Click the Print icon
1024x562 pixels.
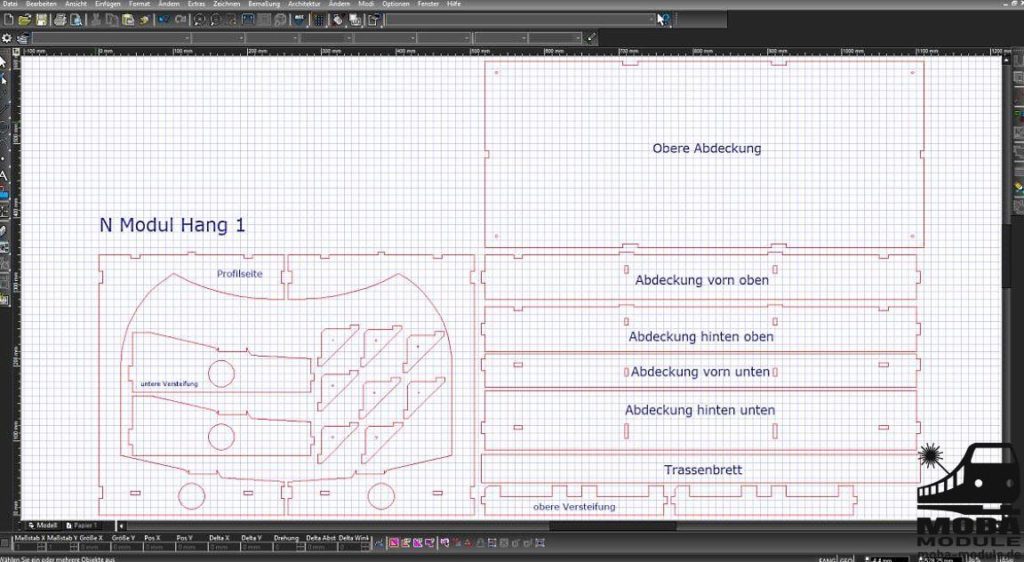[x=60, y=20]
